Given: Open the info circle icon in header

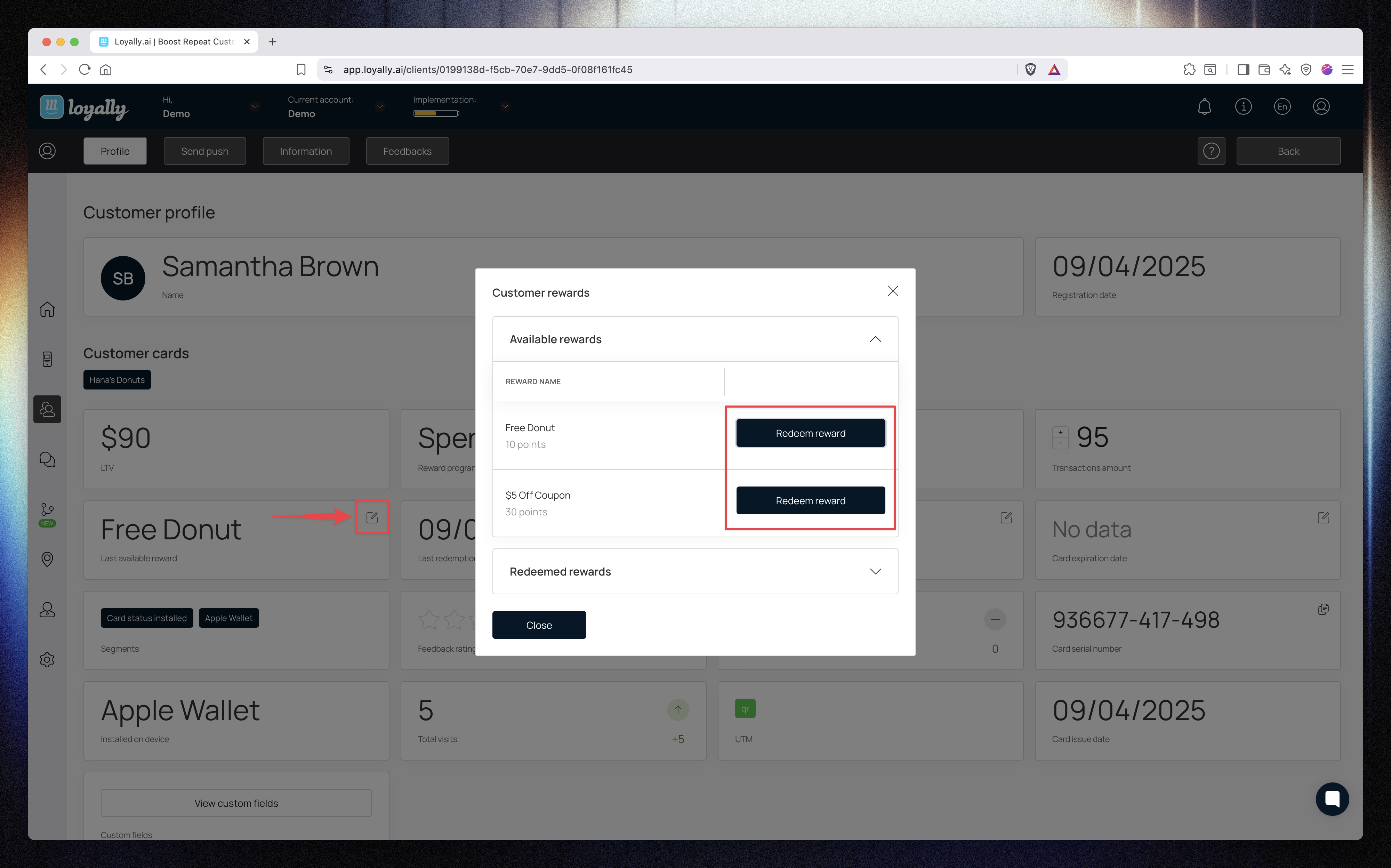Looking at the screenshot, I should pyautogui.click(x=1243, y=107).
